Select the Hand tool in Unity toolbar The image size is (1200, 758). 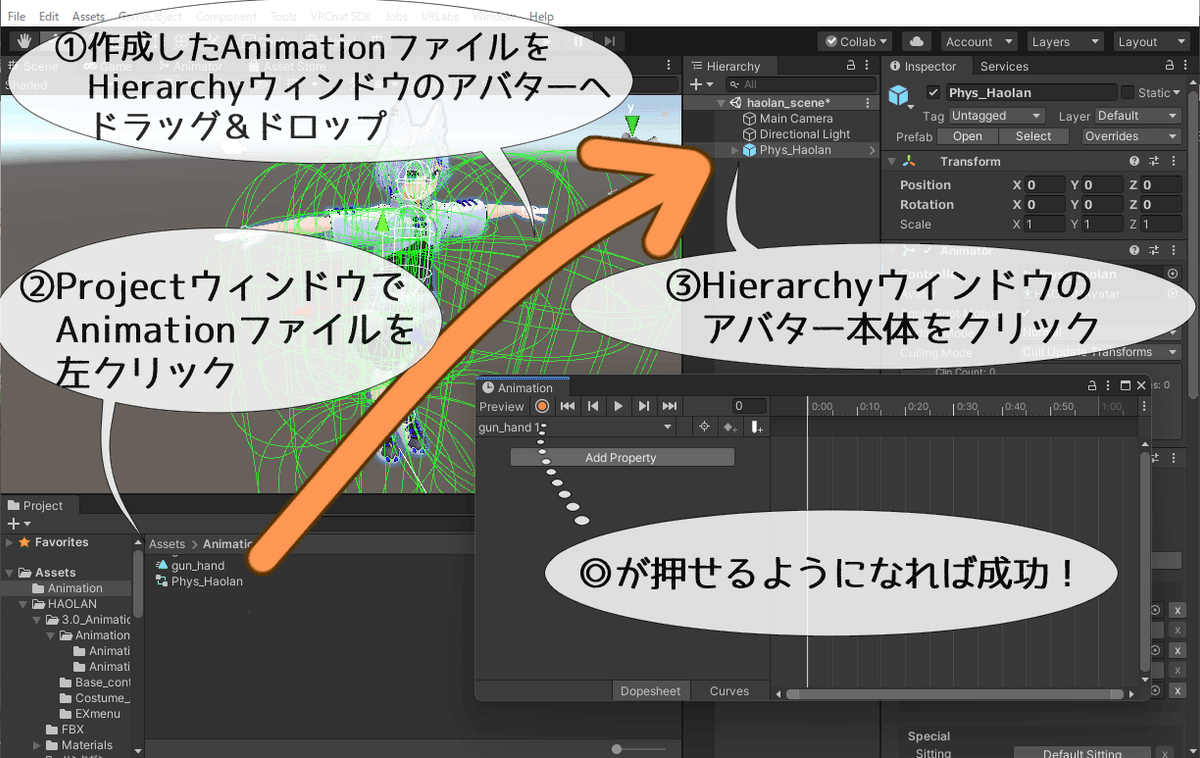(x=22, y=41)
